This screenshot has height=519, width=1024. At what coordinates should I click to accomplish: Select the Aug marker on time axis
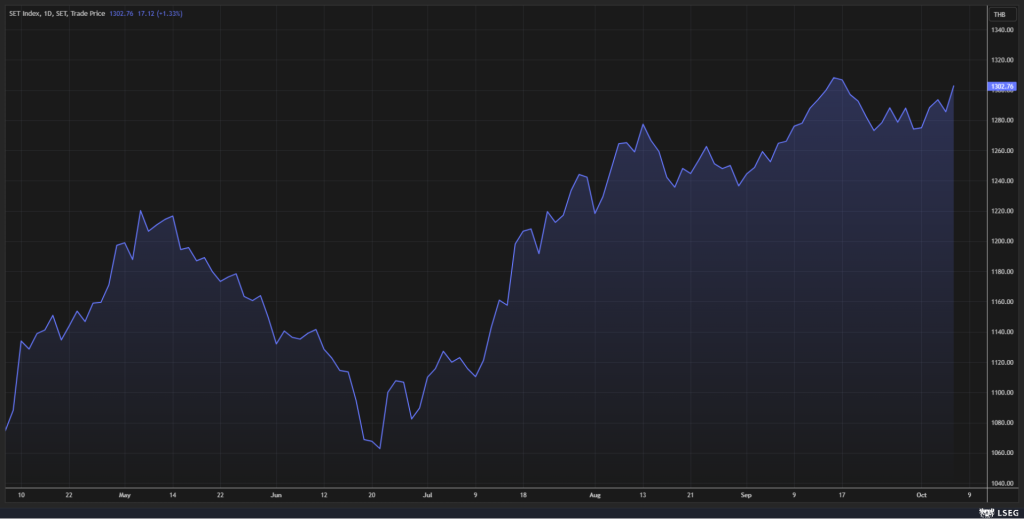click(595, 494)
